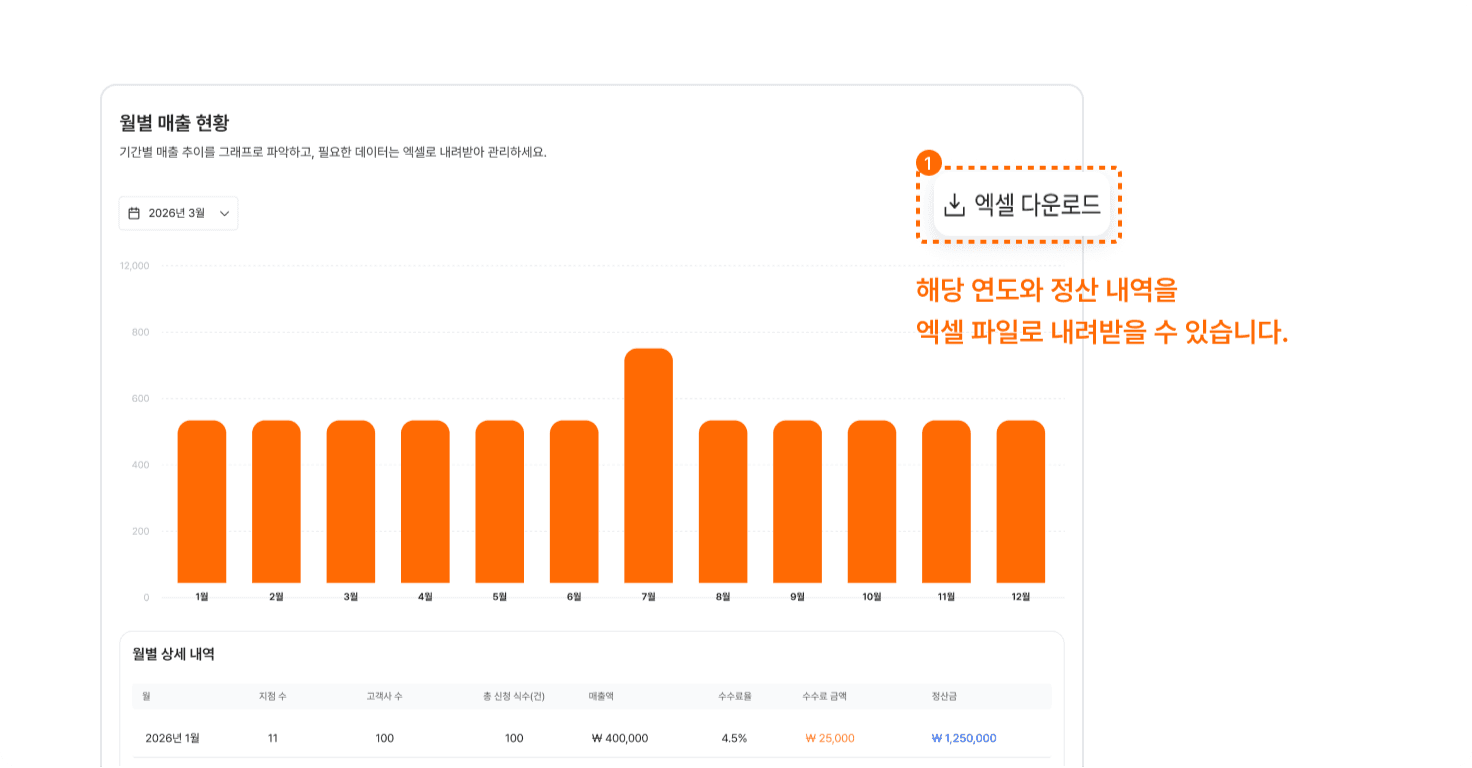The width and height of the screenshot is (1472, 768).
Task: Click the 12,000 y-axis label
Action: (x=134, y=266)
